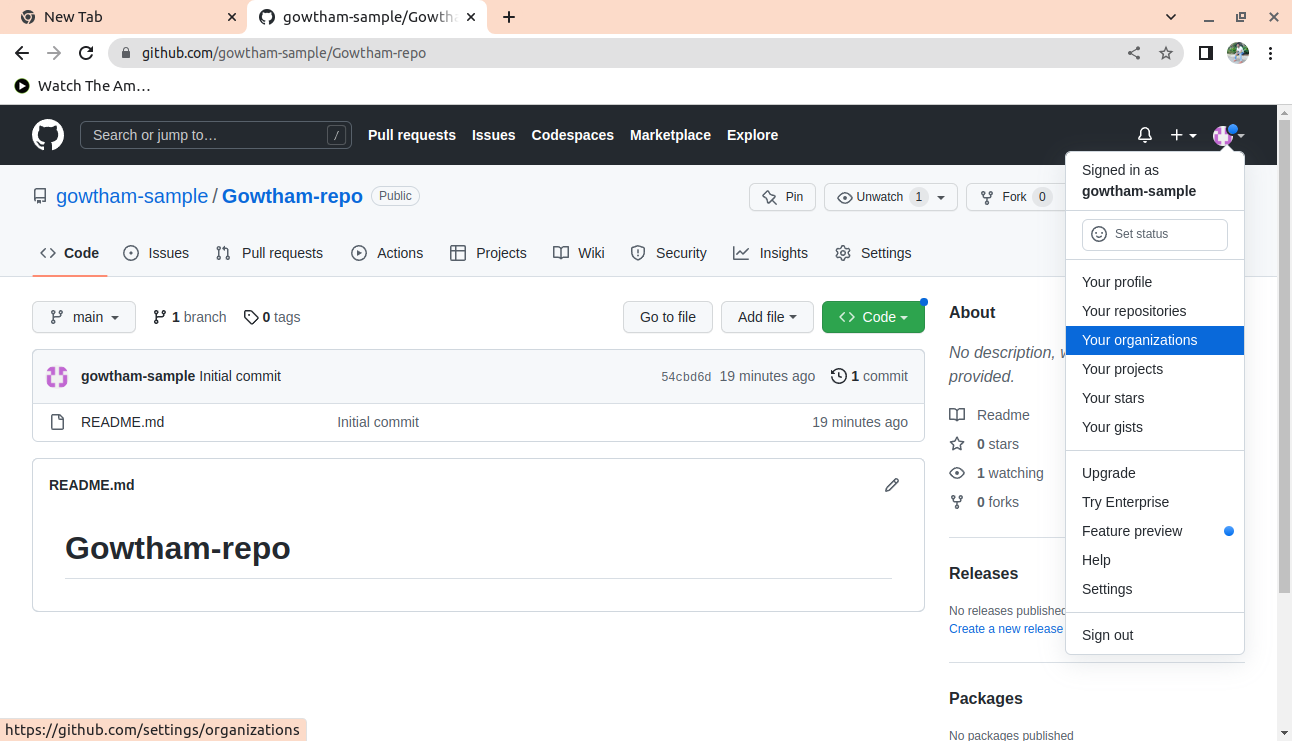Select Your organizations from user menu
Screen dimensions: 1292x741
coord(1139,340)
